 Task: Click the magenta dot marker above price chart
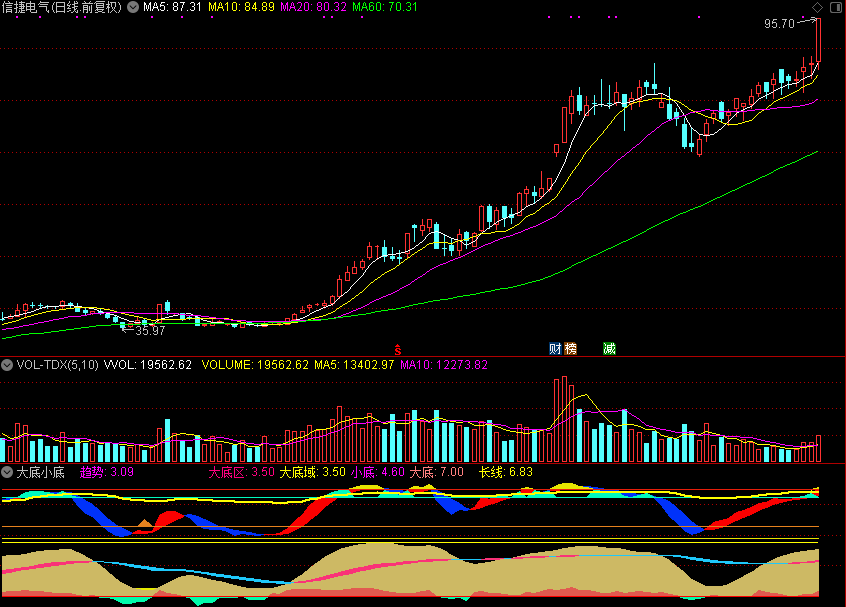(548, 18)
